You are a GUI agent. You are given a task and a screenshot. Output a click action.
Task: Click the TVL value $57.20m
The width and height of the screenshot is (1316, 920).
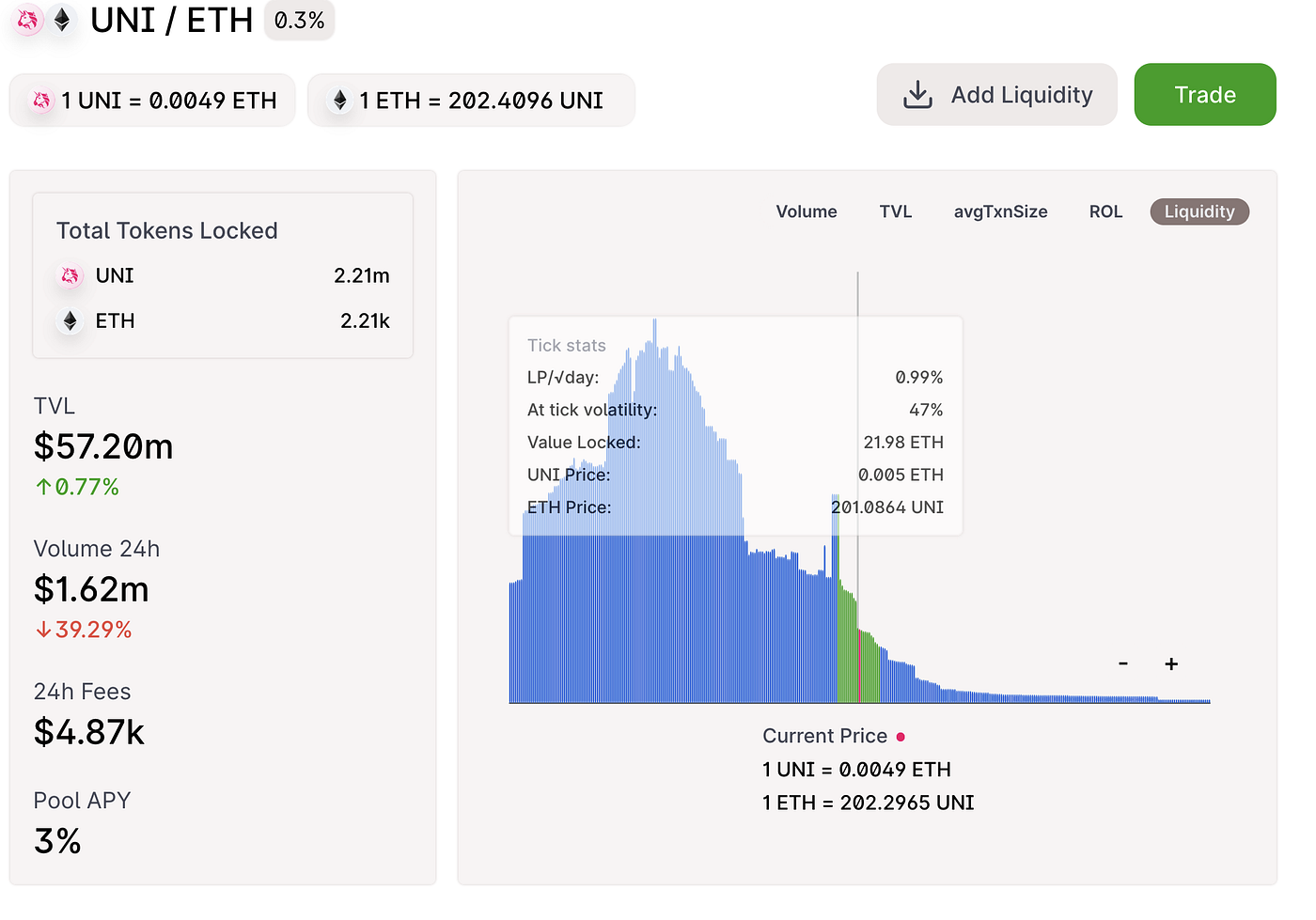click(103, 446)
